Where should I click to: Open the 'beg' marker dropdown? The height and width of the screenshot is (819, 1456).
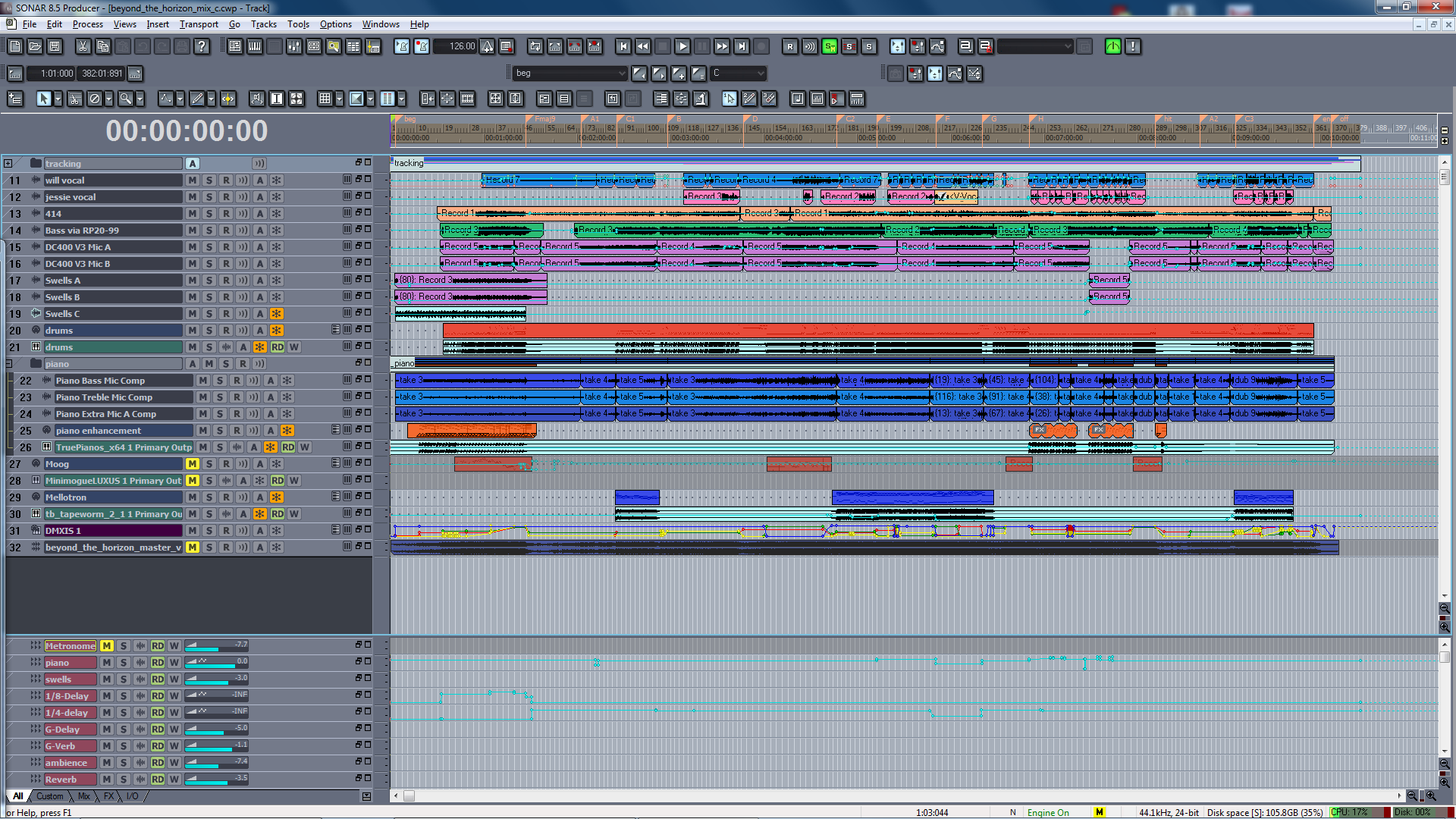click(x=622, y=74)
